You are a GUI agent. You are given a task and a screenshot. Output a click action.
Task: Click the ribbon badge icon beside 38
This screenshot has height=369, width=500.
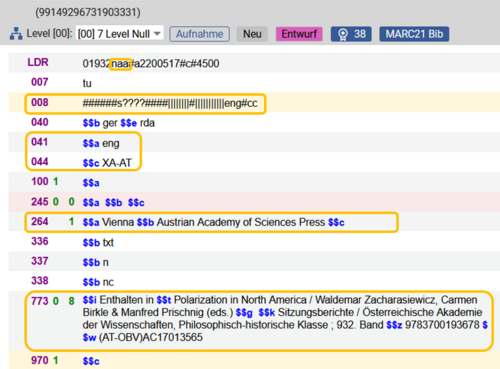click(343, 34)
